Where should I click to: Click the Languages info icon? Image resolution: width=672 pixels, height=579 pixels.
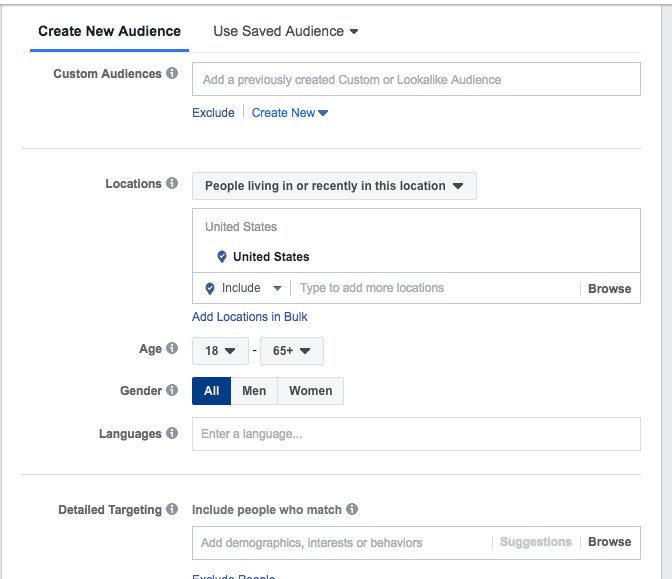tap(172, 433)
